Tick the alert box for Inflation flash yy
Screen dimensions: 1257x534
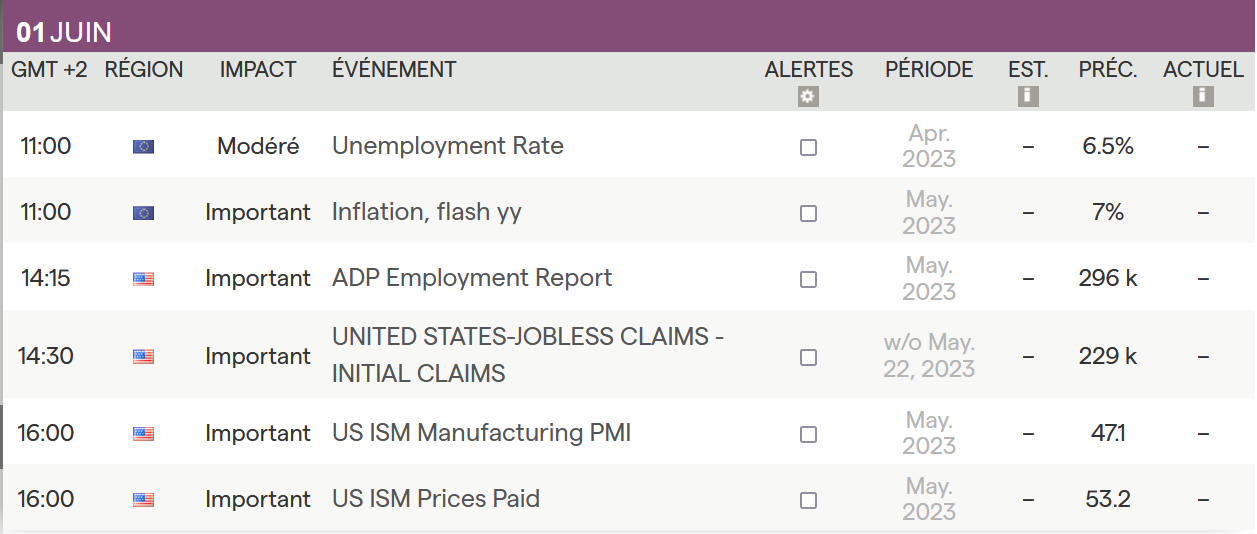808,213
